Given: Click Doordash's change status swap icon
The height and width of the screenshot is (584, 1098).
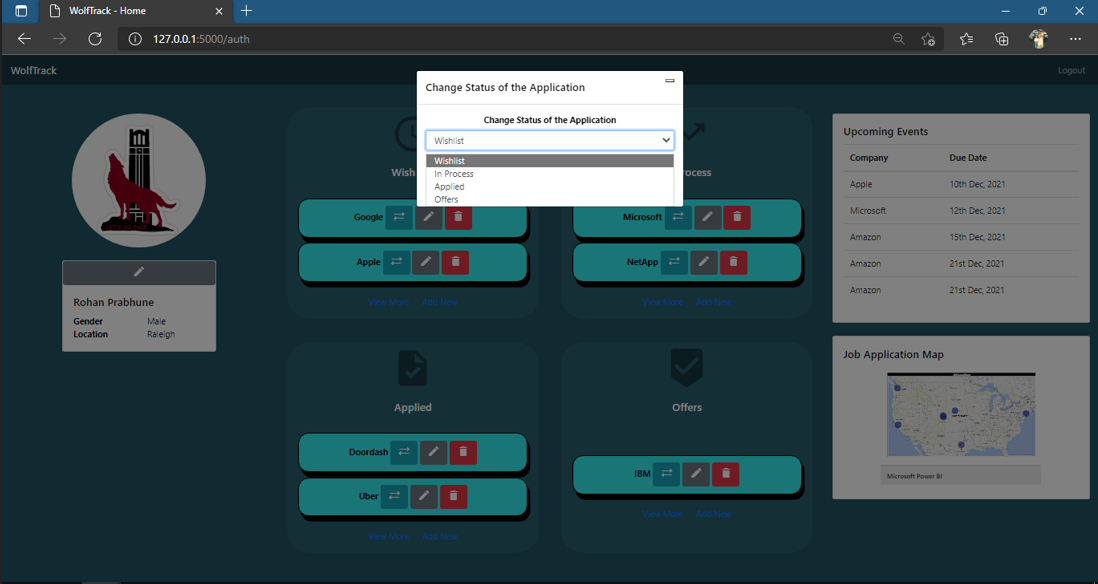Looking at the screenshot, I should (403, 452).
